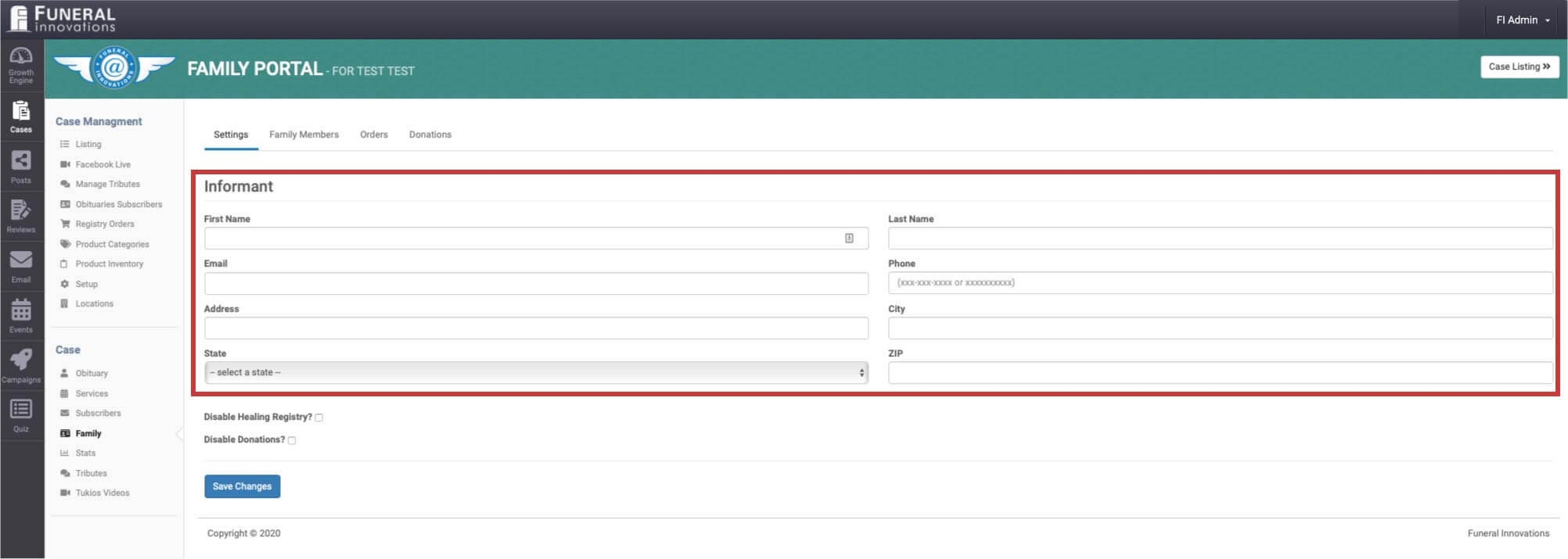Screen dimensions: 1568x559
Task: Open the Posts share icon
Action: pos(21,160)
